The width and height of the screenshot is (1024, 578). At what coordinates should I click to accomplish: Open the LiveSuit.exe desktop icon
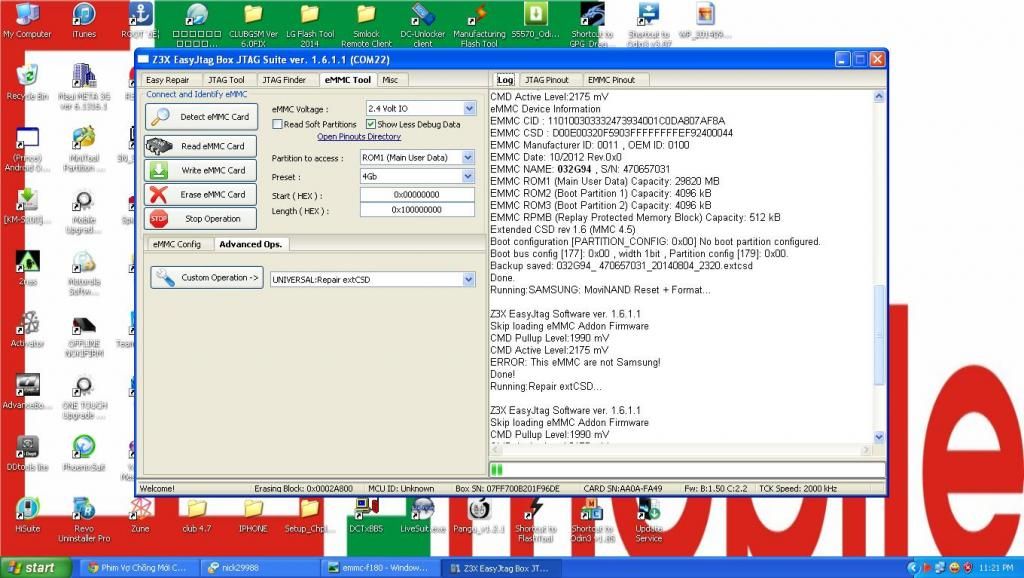click(423, 515)
